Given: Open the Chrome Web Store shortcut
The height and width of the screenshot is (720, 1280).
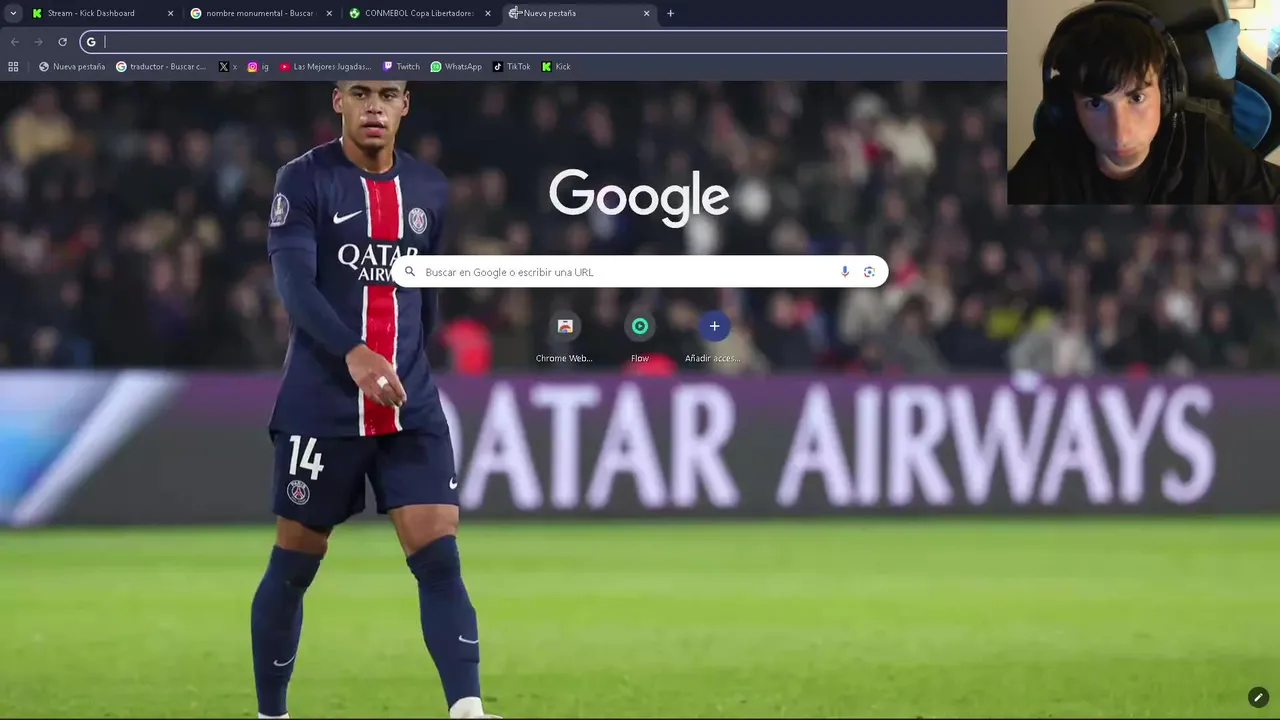Looking at the screenshot, I should click(x=564, y=338).
